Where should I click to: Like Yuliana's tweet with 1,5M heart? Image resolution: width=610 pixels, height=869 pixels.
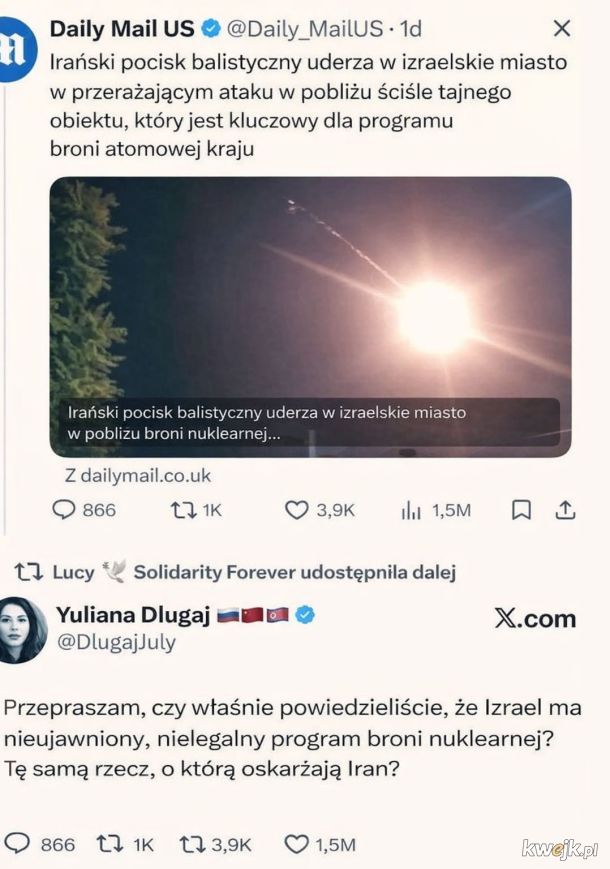pos(320,845)
